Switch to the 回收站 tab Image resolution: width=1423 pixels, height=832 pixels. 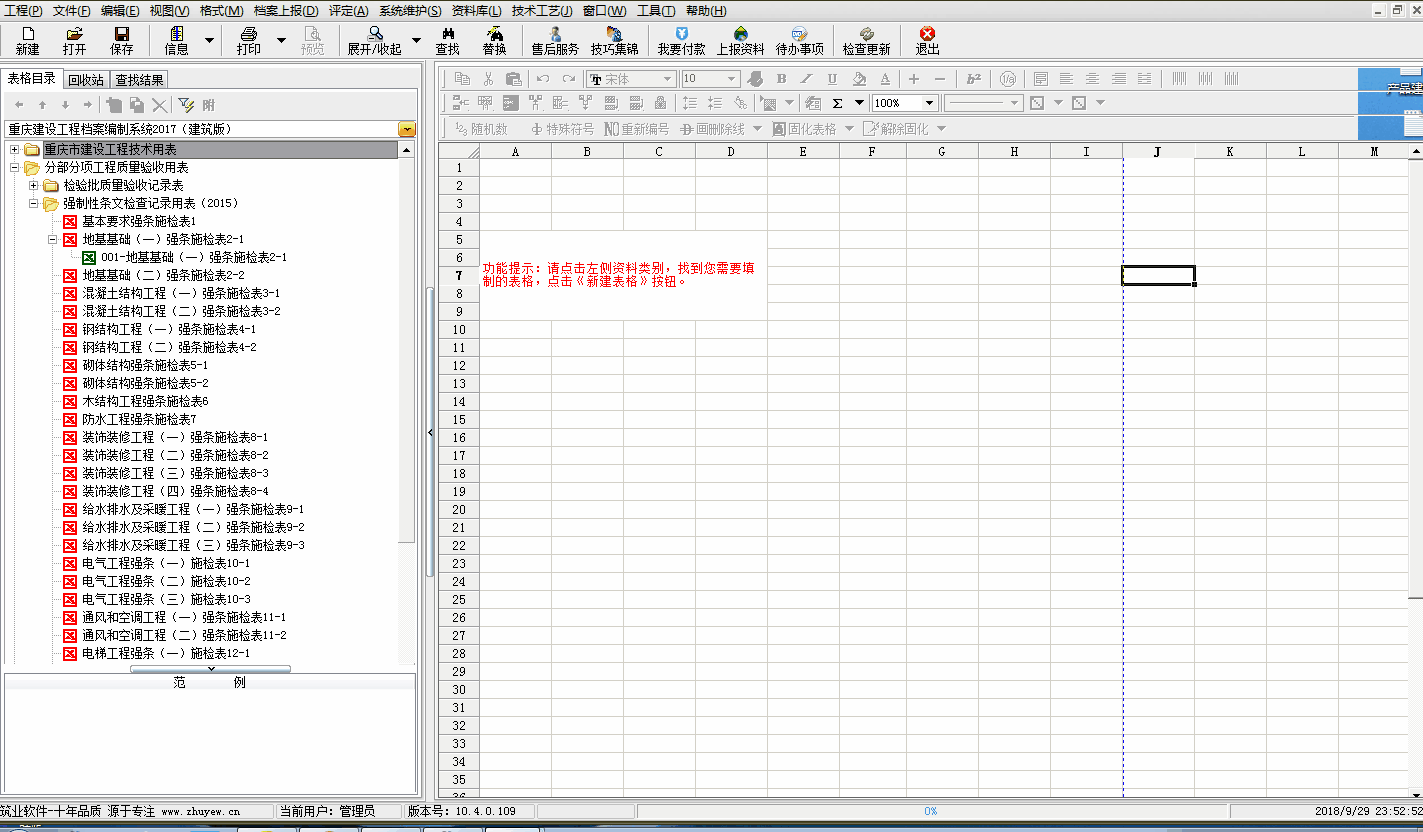coord(86,80)
